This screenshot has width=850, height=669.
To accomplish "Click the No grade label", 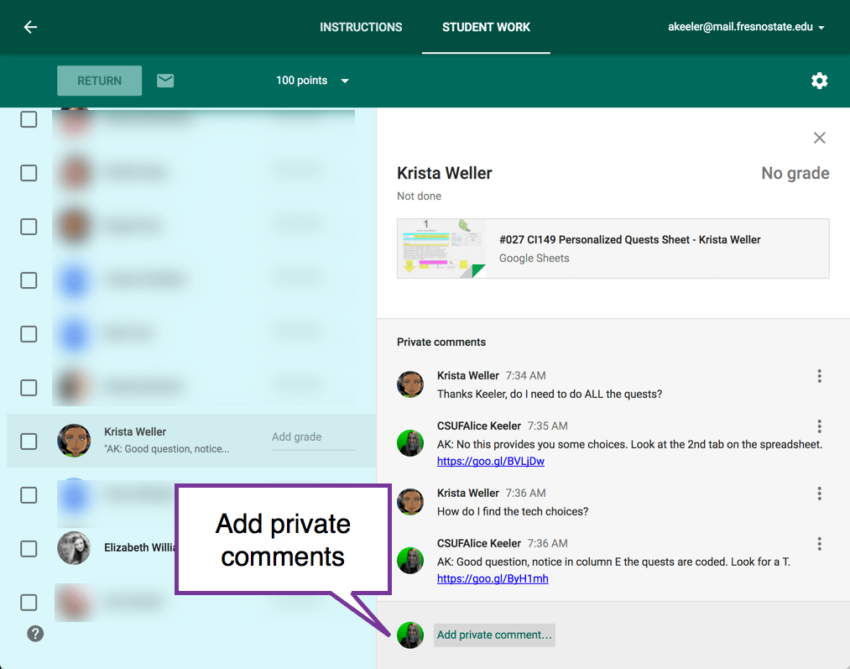I will [795, 173].
